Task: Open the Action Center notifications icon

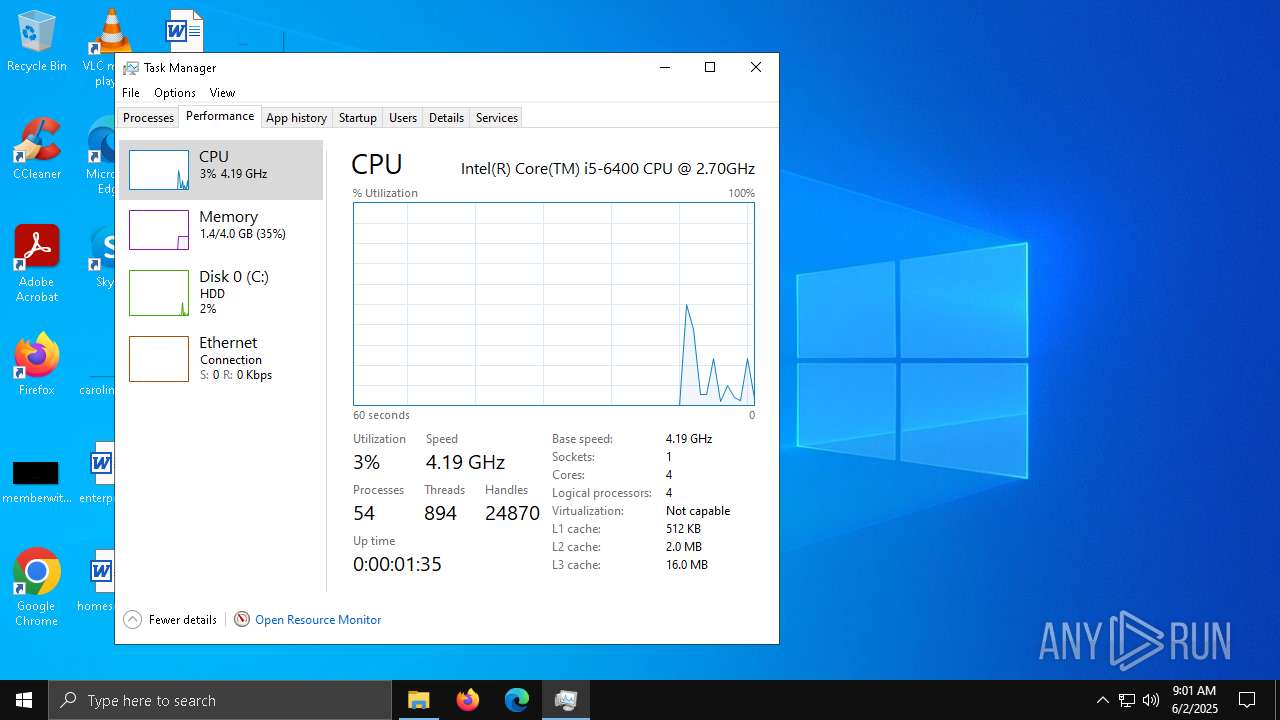Action: click(x=1247, y=700)
